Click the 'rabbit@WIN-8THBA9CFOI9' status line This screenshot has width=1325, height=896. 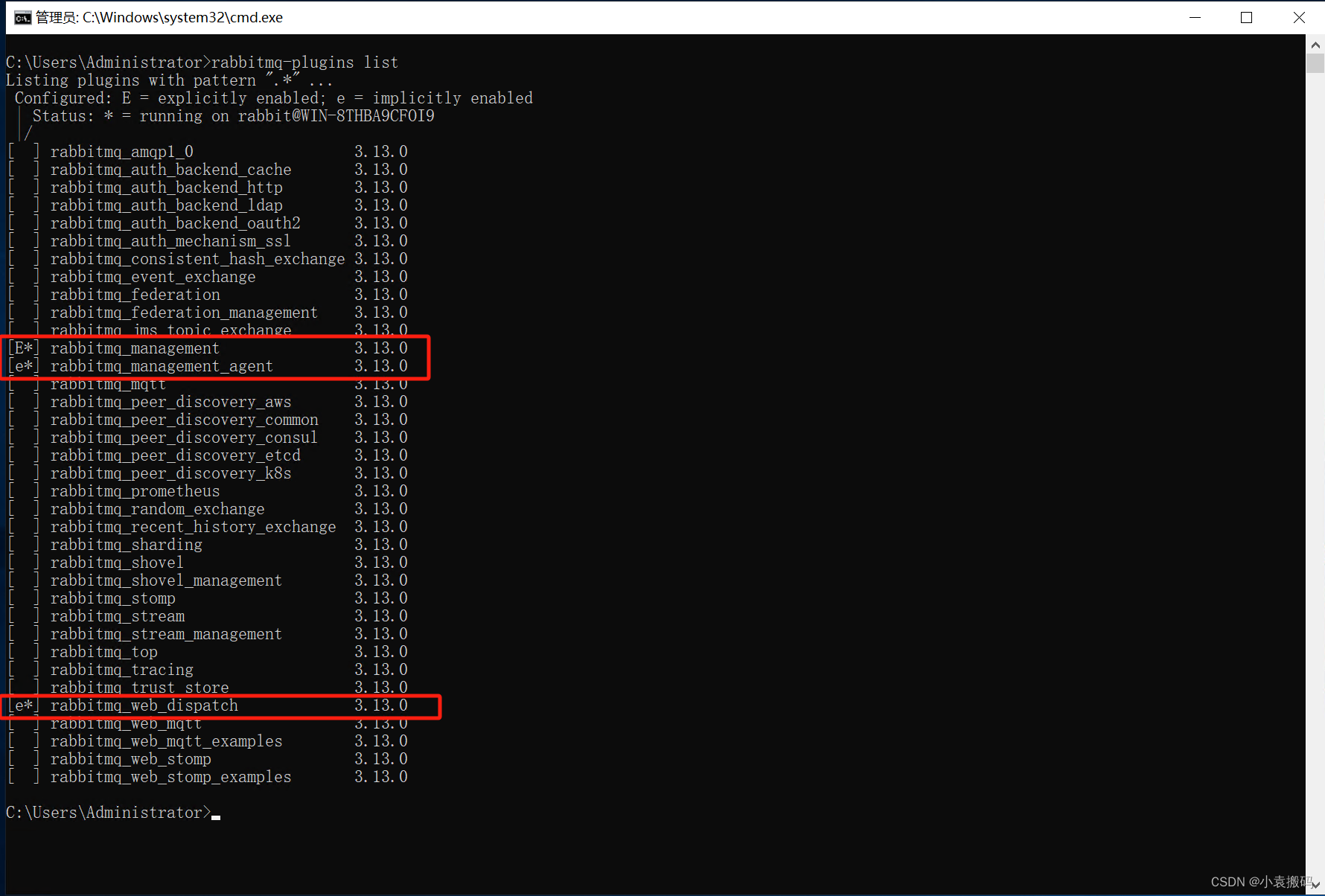coord(234,116)
